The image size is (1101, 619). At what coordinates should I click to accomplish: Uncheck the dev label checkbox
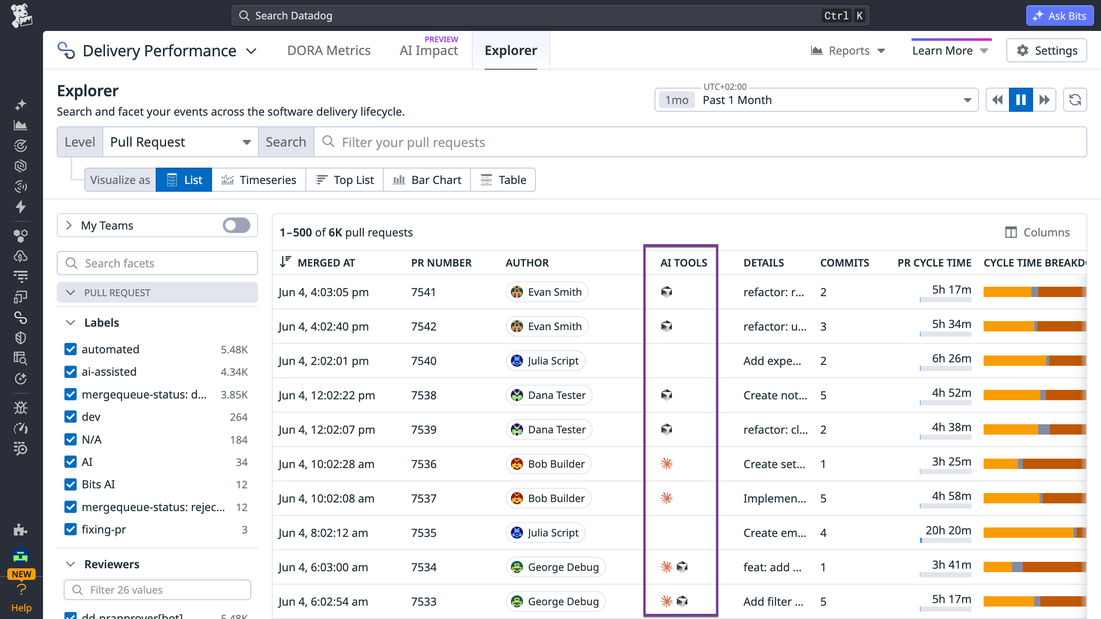pyautogui.click(x=70, y=417)
